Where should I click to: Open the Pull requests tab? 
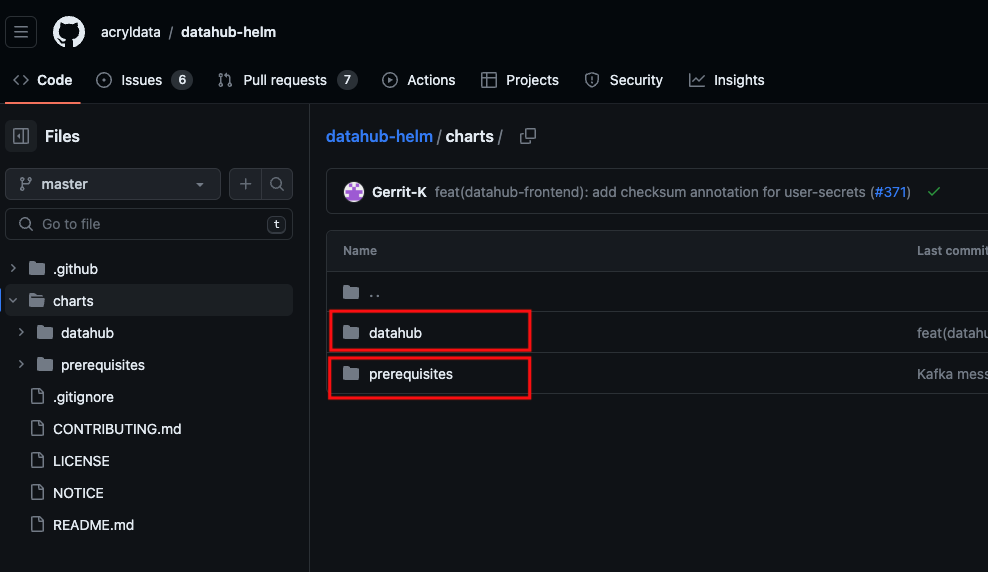coord(287,80)
